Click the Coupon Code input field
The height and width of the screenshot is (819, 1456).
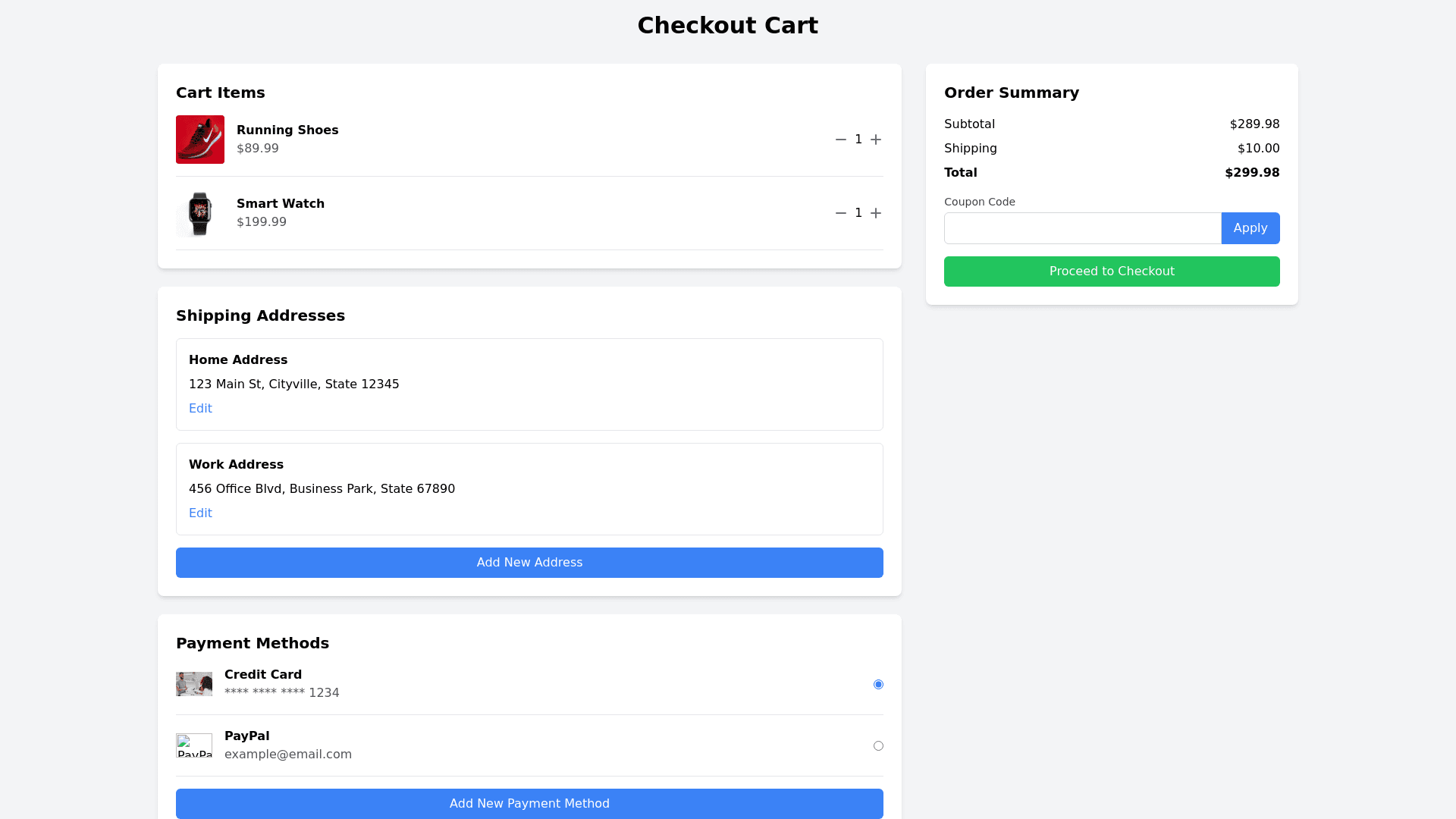tap(1082, 228)
